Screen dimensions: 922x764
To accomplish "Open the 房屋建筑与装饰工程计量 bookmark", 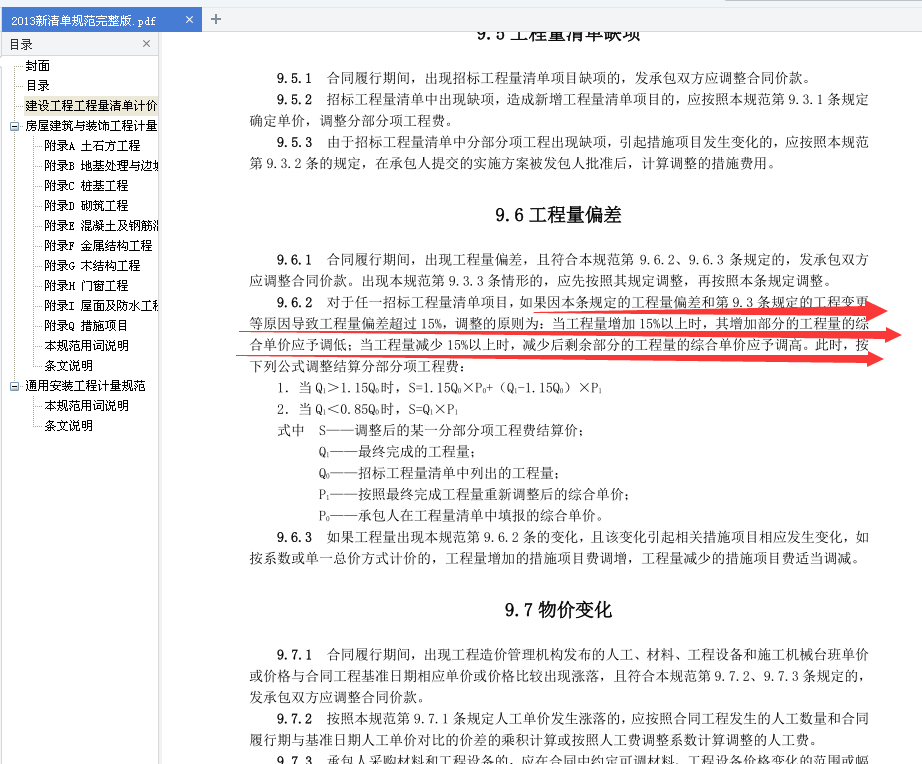I will [91, 126].
